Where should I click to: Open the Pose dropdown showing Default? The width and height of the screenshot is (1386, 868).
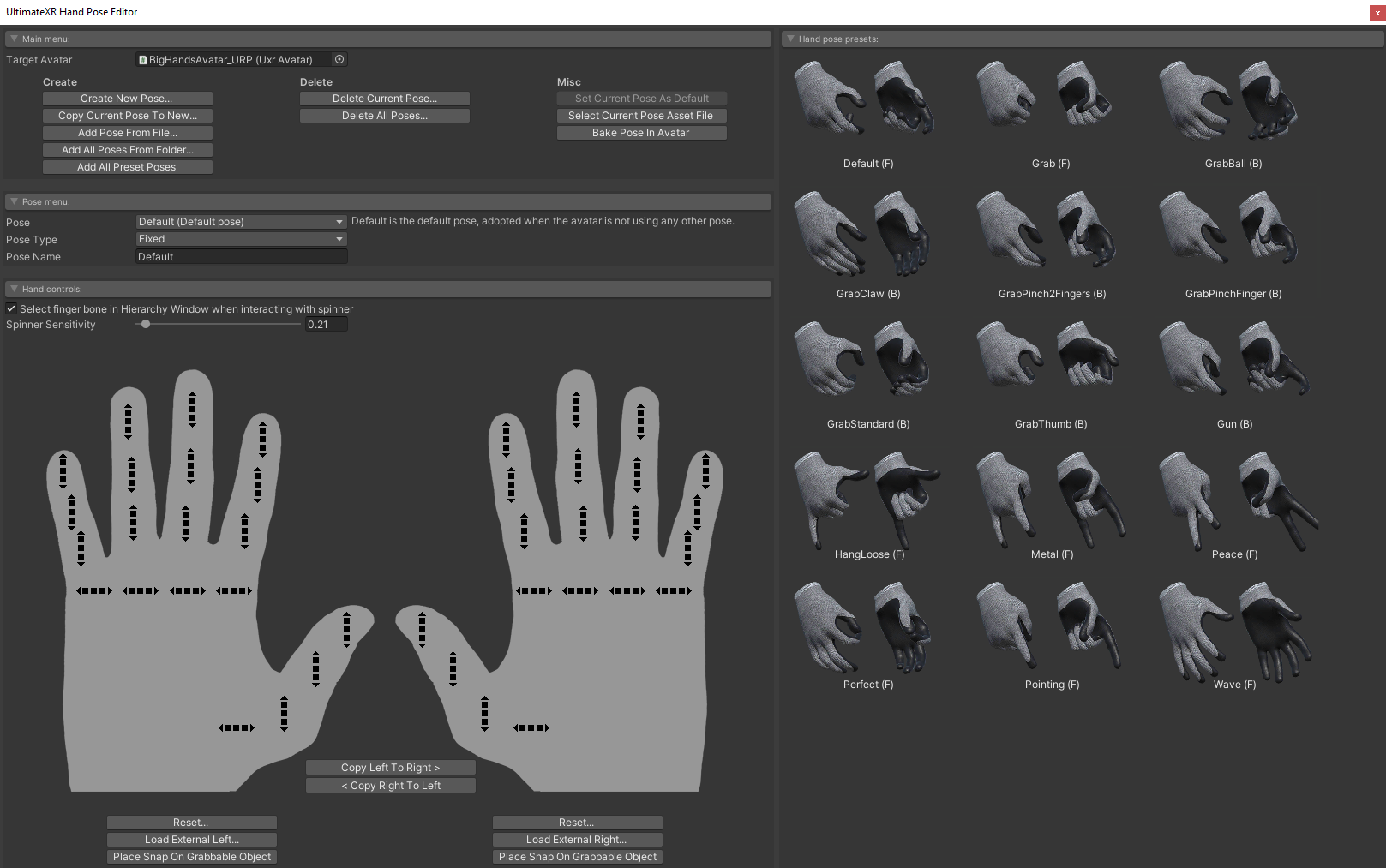[242, 222]
